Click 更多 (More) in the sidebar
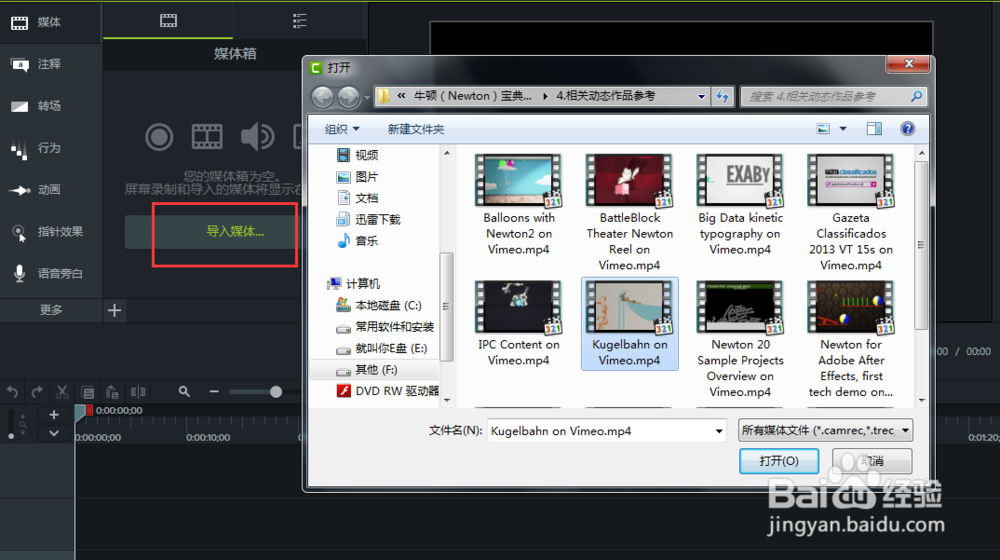 [x=51, y=310]
